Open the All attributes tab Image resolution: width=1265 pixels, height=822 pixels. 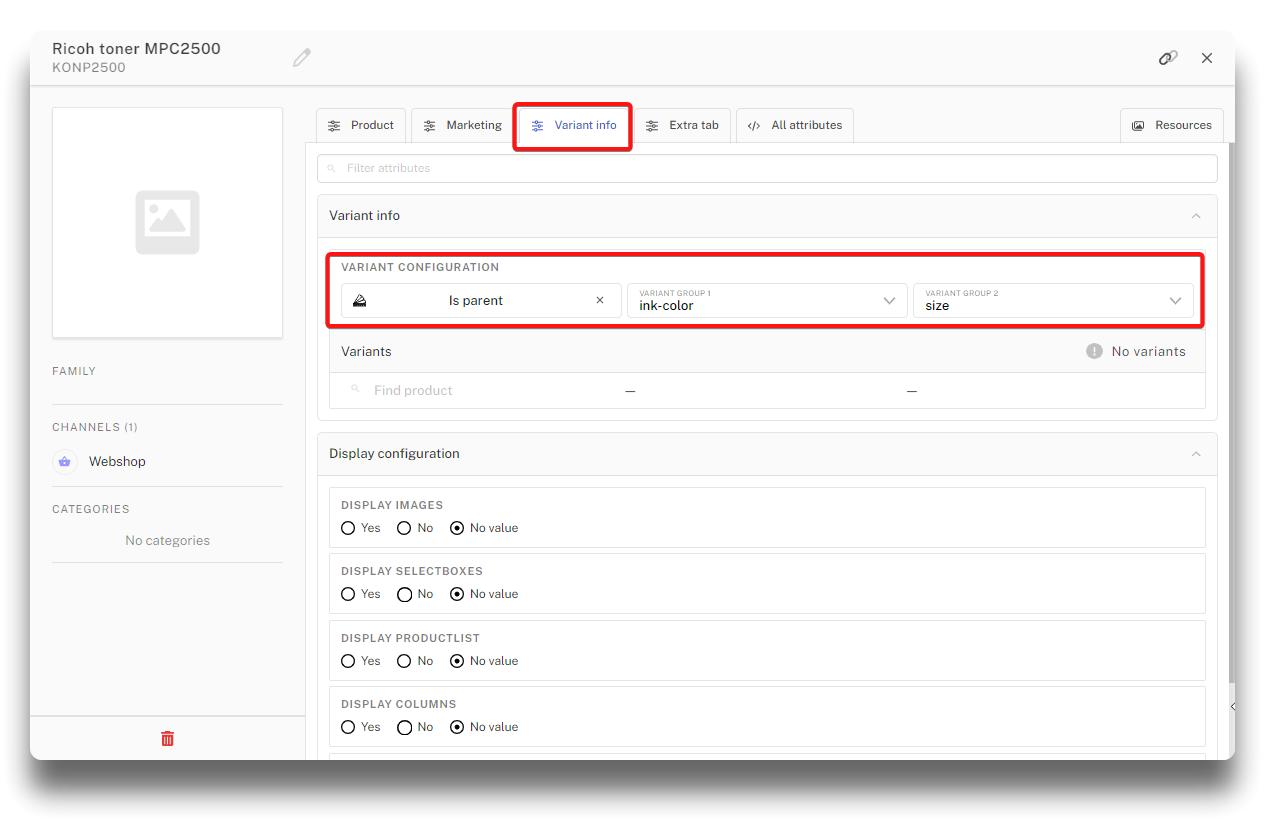(x=795, y=125)
